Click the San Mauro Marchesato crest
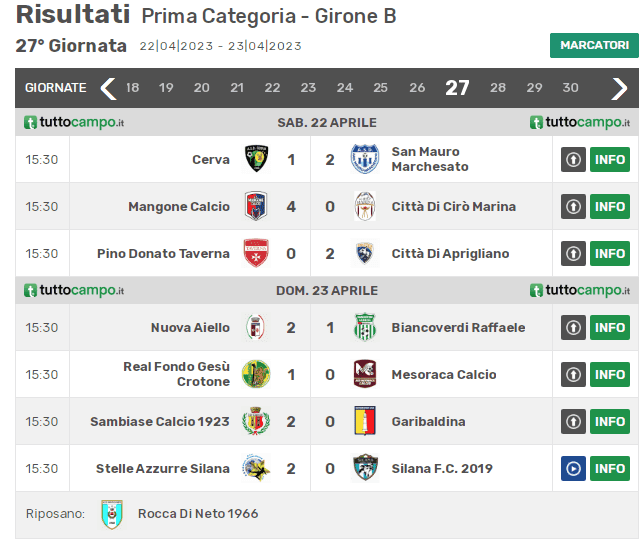This screenshot has height=550, width=642. (364, 159)
